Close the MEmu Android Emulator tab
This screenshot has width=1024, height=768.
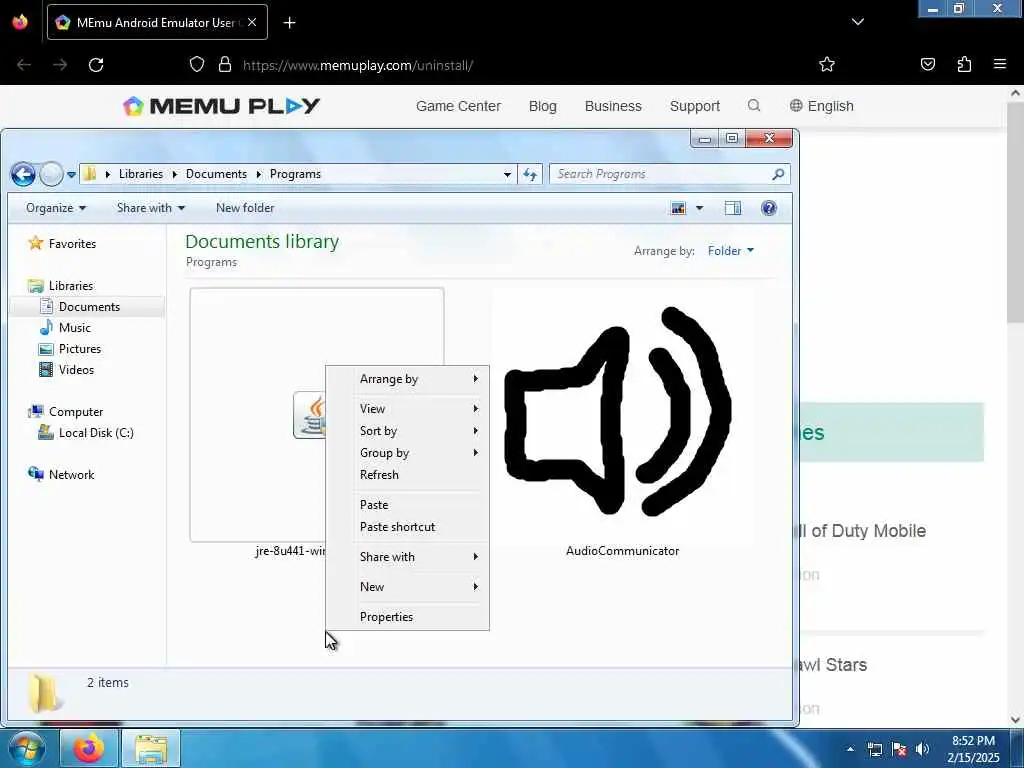[252, 22]
